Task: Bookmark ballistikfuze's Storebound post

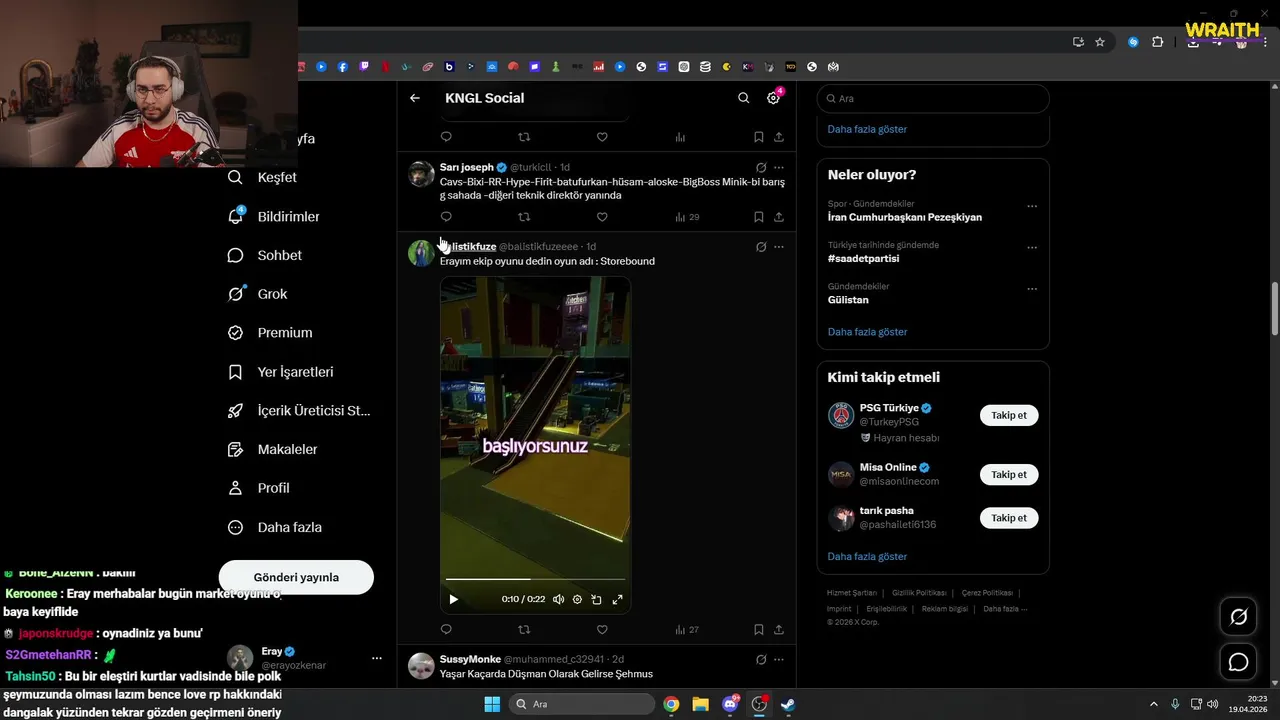Action: point(759,630)
